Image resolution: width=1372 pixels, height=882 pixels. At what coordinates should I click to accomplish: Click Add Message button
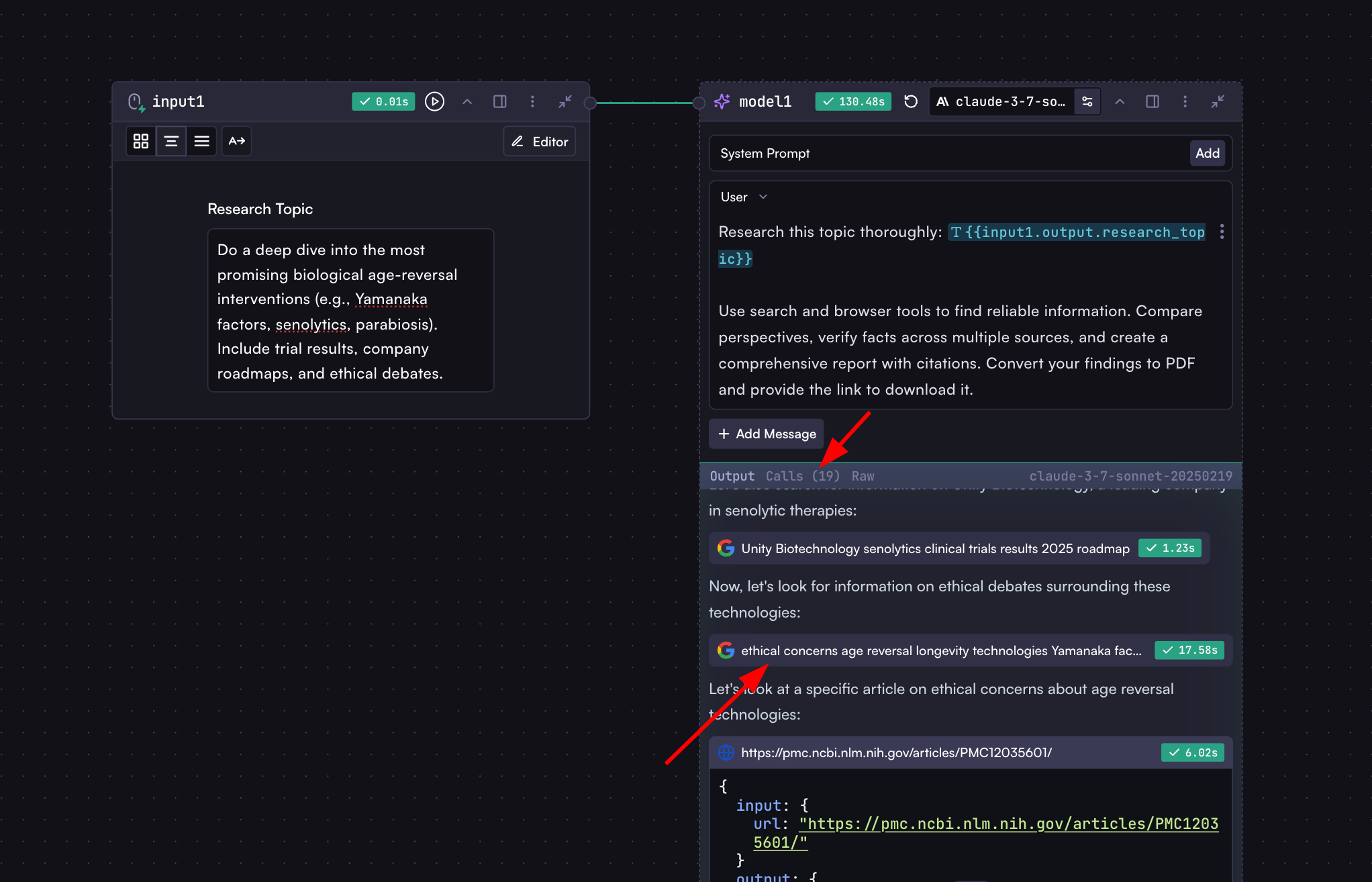coord(767,434)
